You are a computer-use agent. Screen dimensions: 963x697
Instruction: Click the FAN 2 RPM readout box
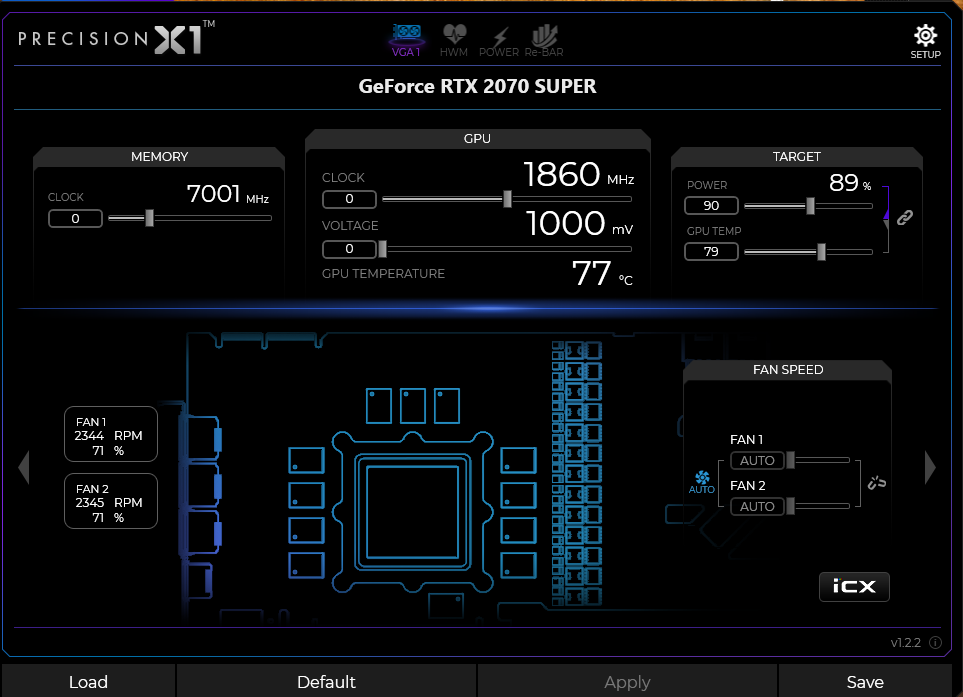(x=111, y=501)
